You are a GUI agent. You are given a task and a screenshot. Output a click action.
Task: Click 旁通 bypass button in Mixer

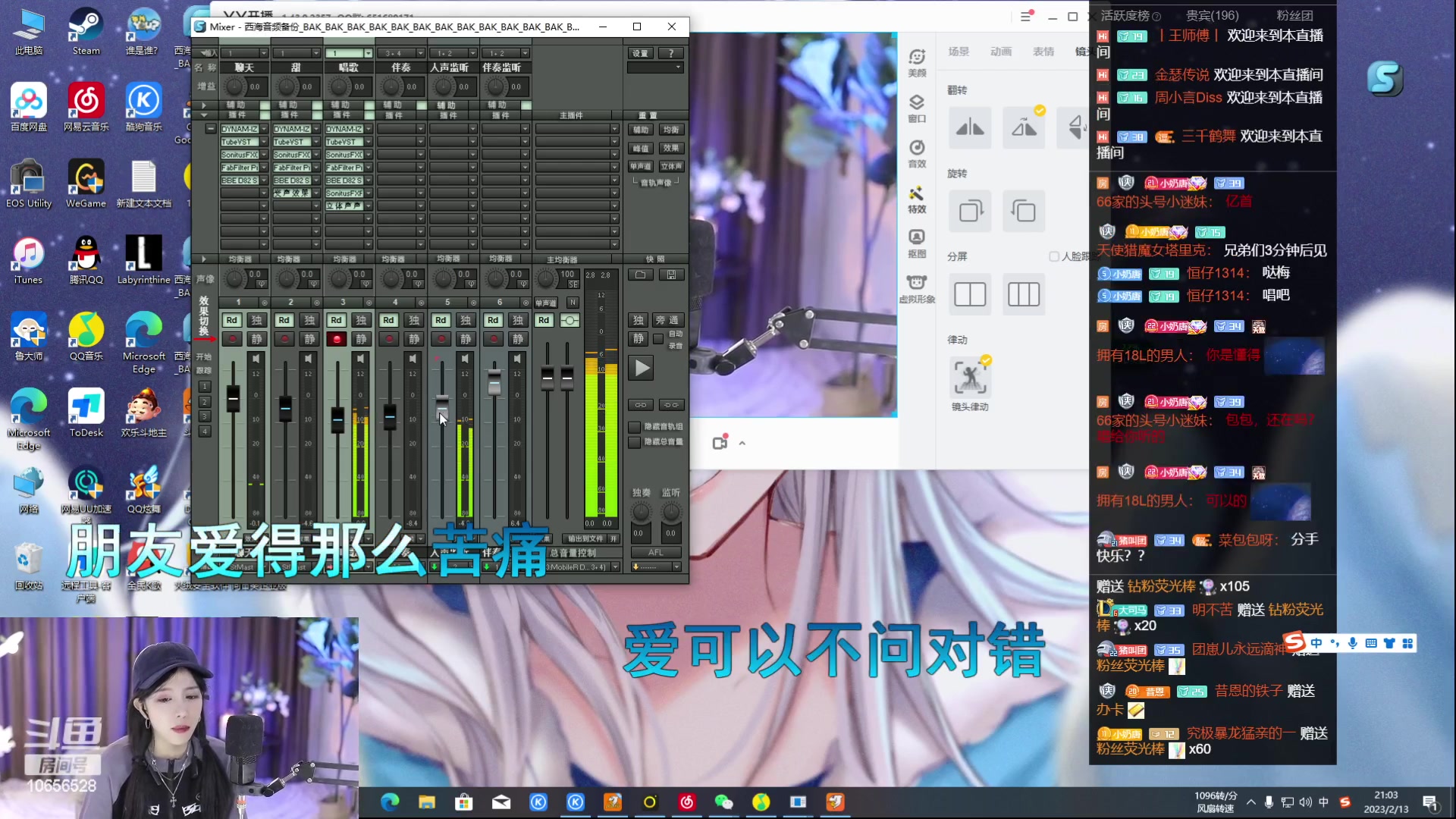tap(668, 320)
